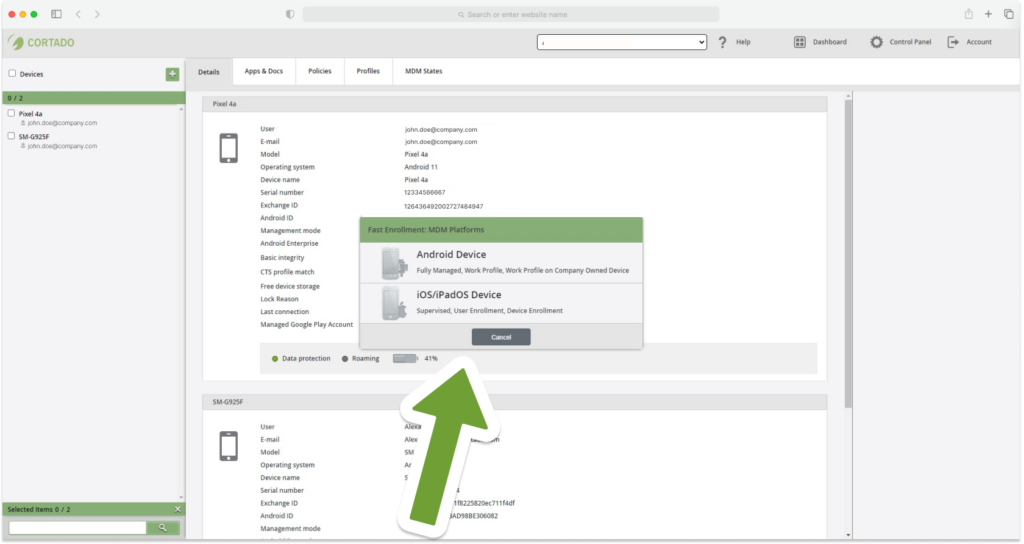Open the Help question mark icon
The image size is (1024, 544).
(x=722, y=42)
